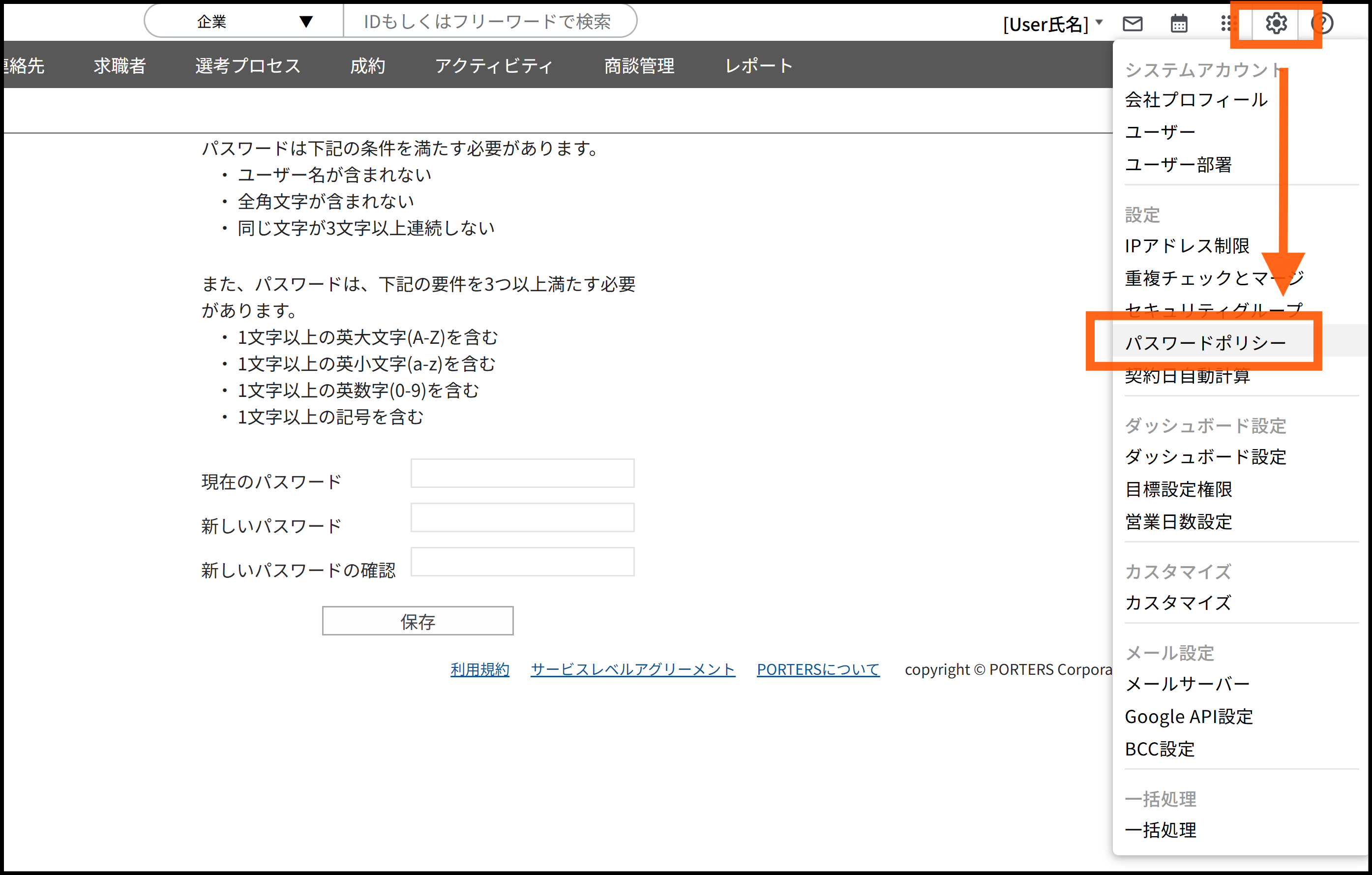Screen dimensions: 1372x875
Task: Open the settings gear icon
Action: coord(1276,23)
